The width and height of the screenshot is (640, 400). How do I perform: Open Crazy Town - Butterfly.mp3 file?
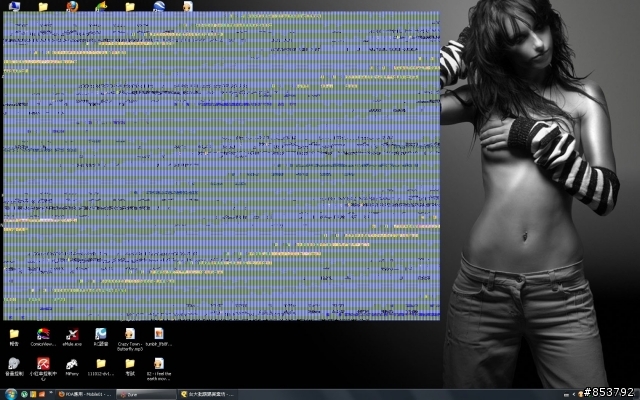[x=130, y=340]
